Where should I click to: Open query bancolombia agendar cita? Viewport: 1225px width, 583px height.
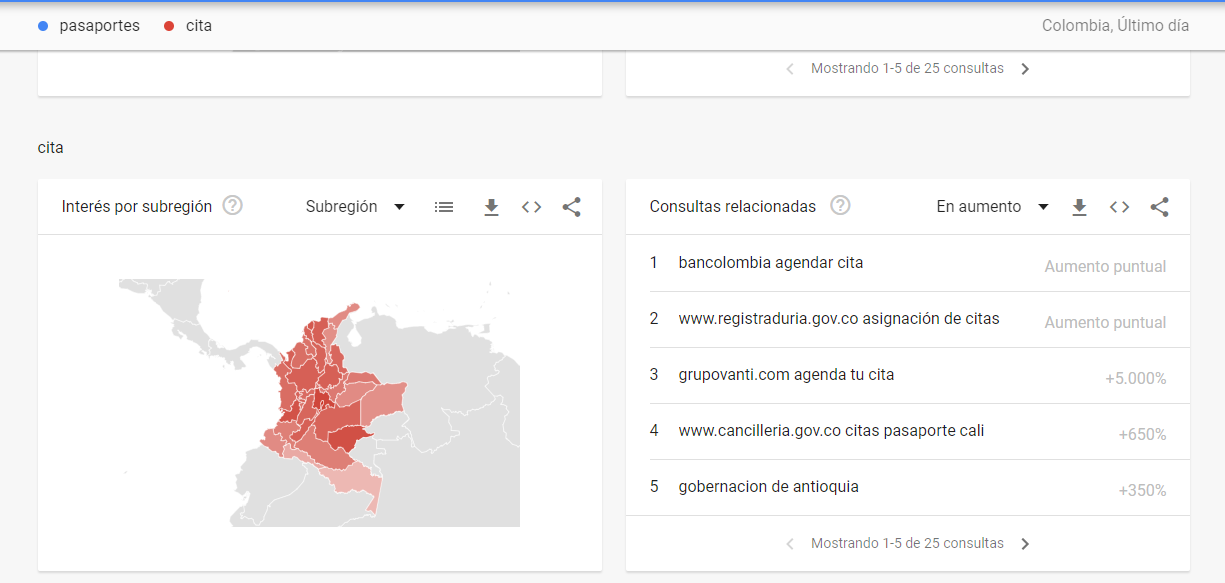770,263
